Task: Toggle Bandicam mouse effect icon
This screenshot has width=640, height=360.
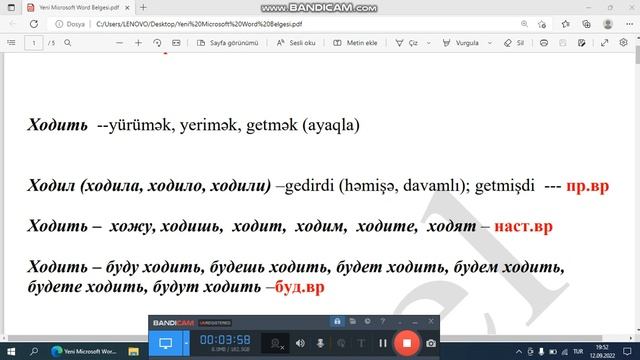Action: tap(341, 343)
